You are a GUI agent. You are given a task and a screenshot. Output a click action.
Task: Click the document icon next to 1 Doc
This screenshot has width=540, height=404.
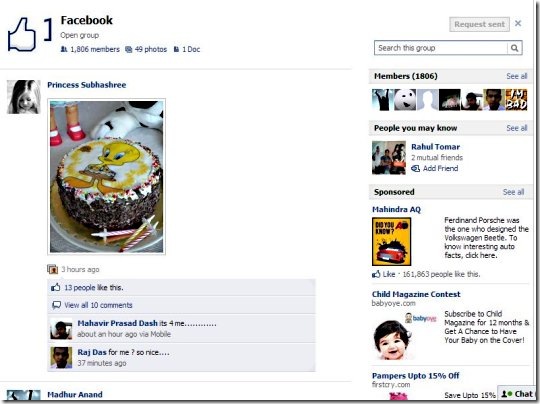[176, 49]
